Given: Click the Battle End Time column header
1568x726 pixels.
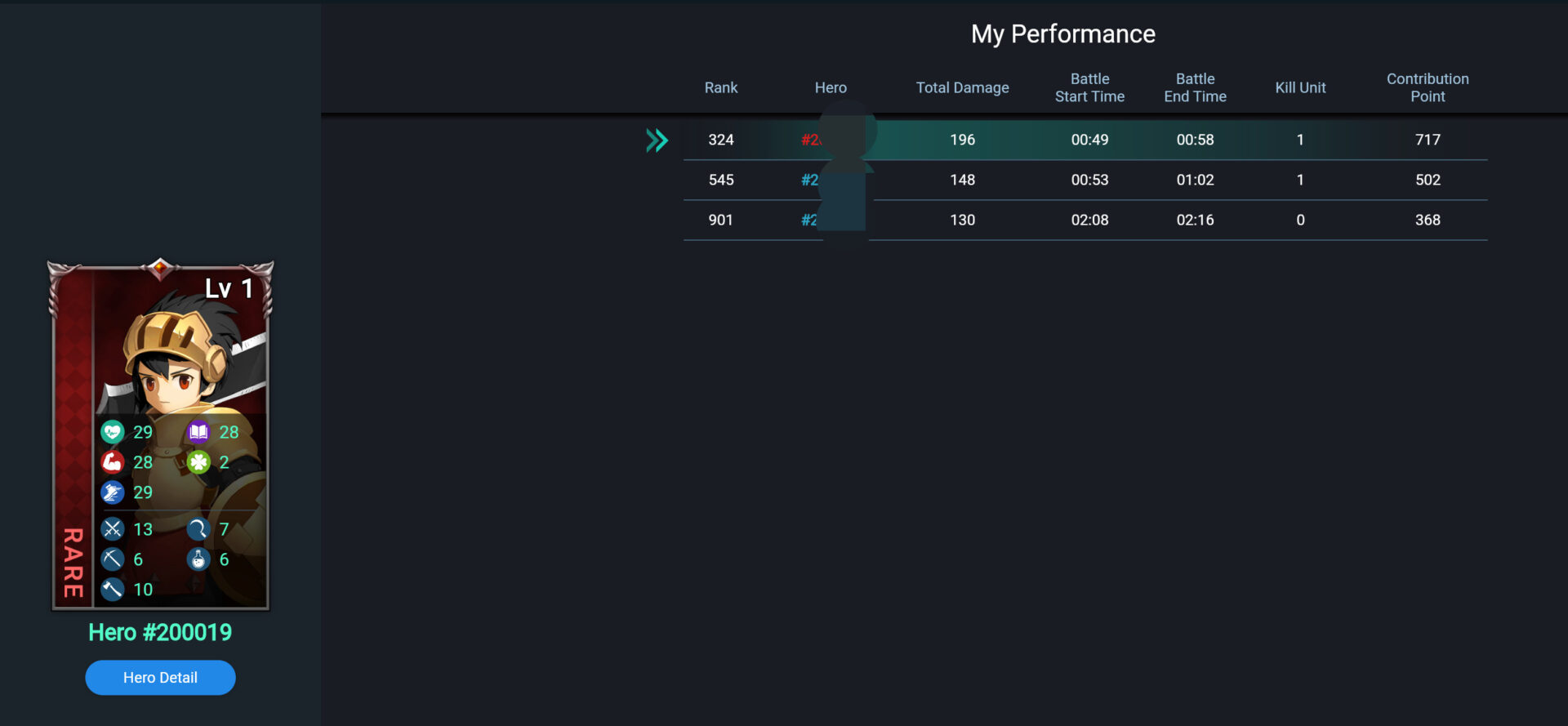Looking at the screenshot, I should tap(1195, 87).
